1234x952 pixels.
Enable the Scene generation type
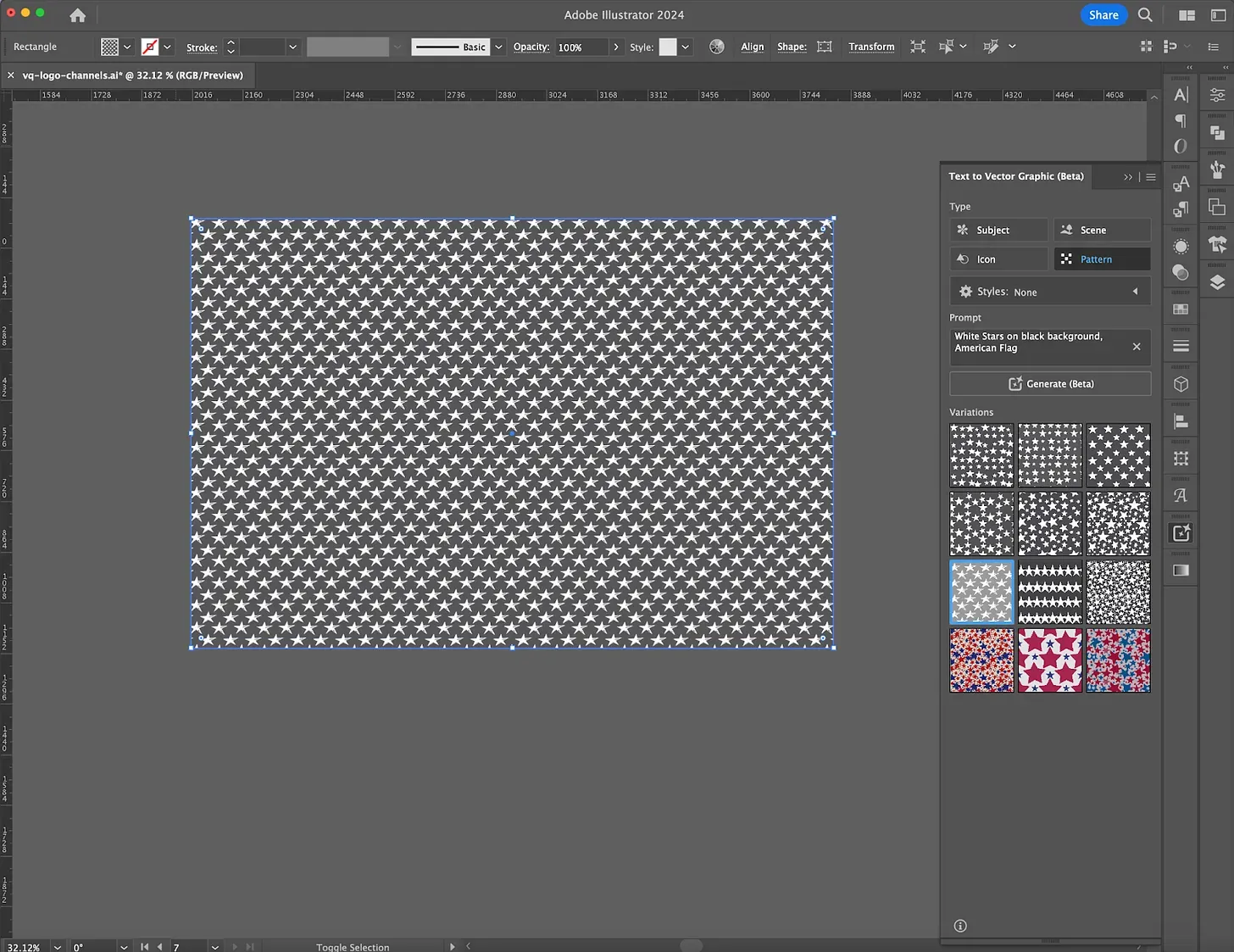pyautogui.click(x=1101, y=230)
